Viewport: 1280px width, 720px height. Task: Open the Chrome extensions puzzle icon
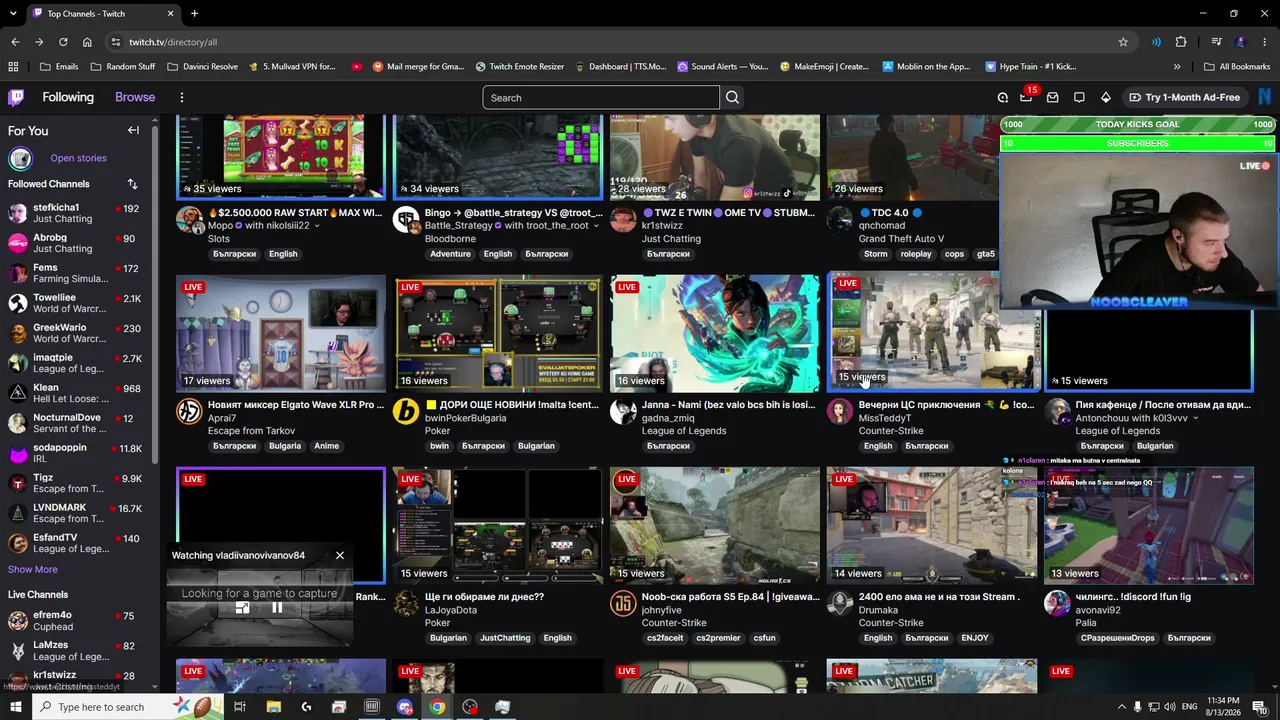coord(1181,42)
